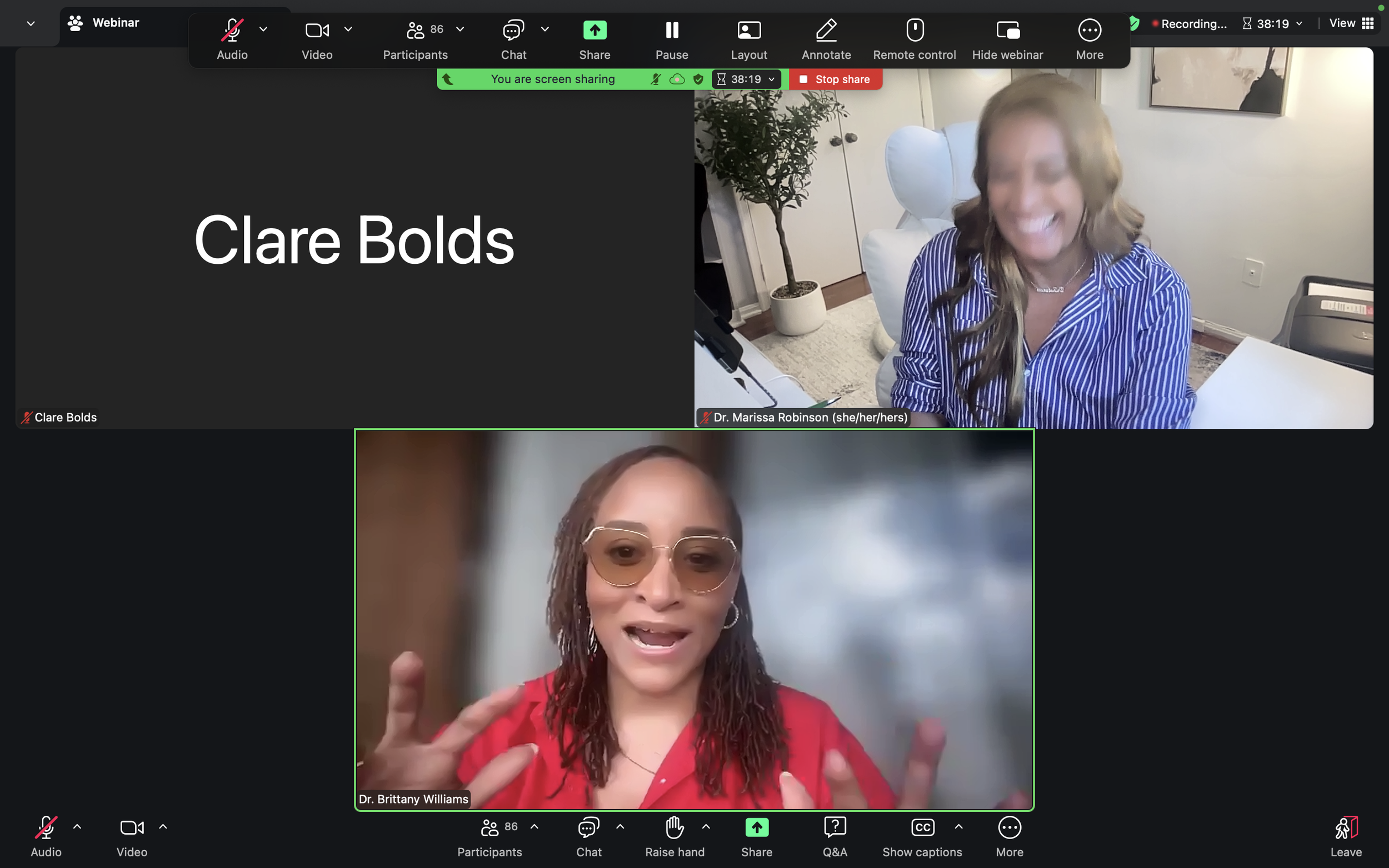
Task: Select Dr. Brittany Williams video tile
Action: (693, 620)
